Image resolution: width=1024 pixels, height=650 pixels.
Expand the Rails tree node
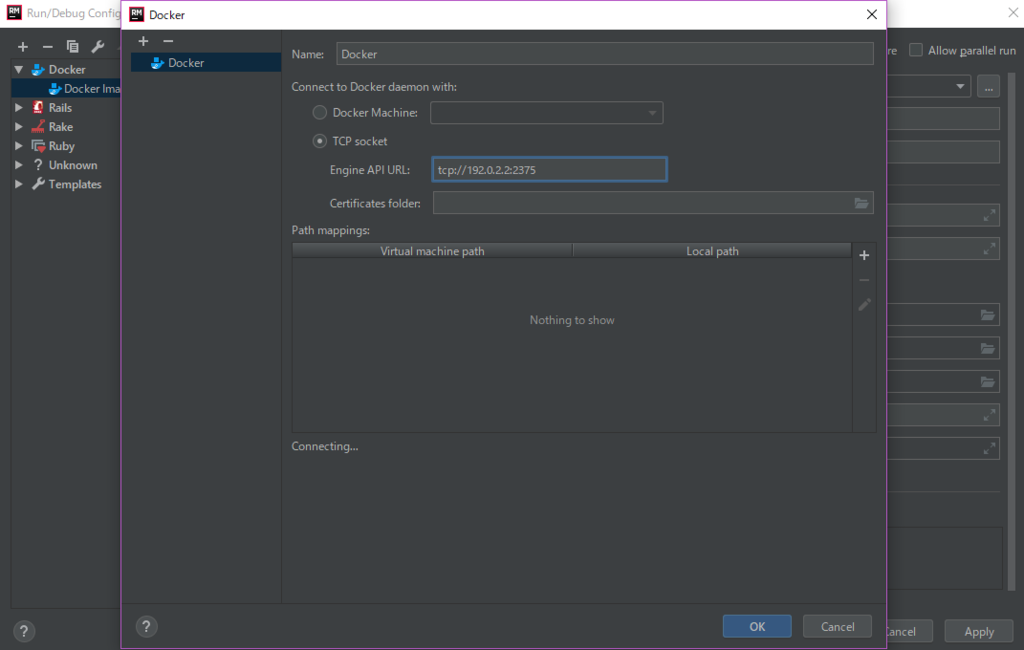tap(19, 108)
